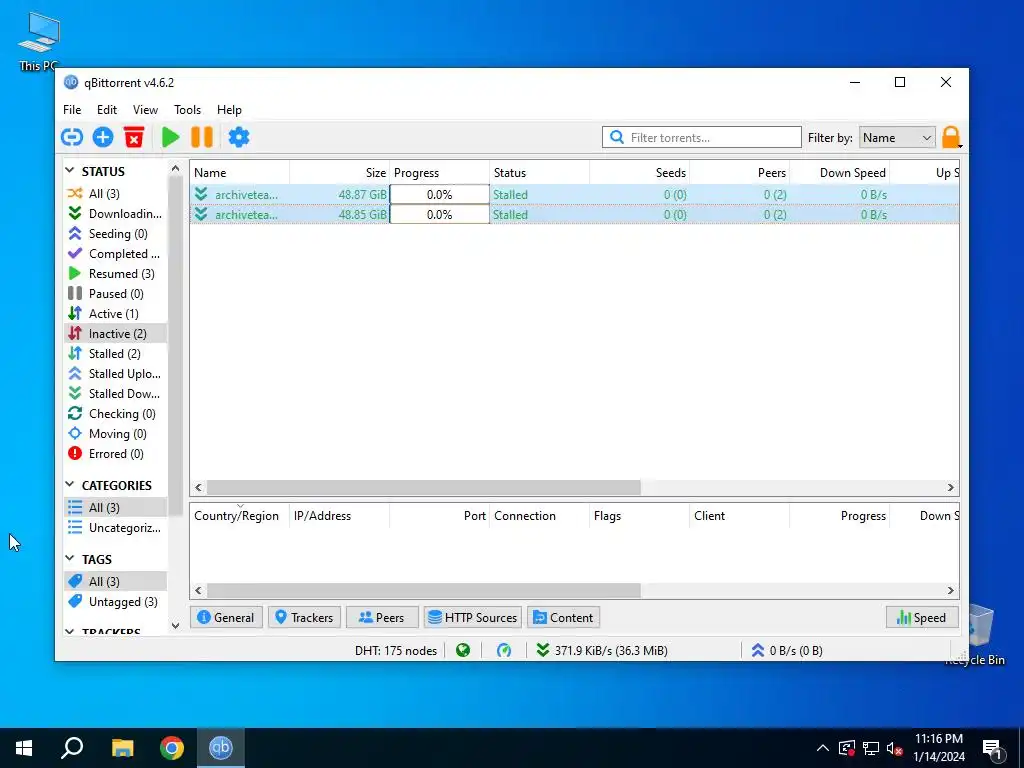1024x768 pixels.
Task: Select the Downloading status filter
Action: point(115,214)
